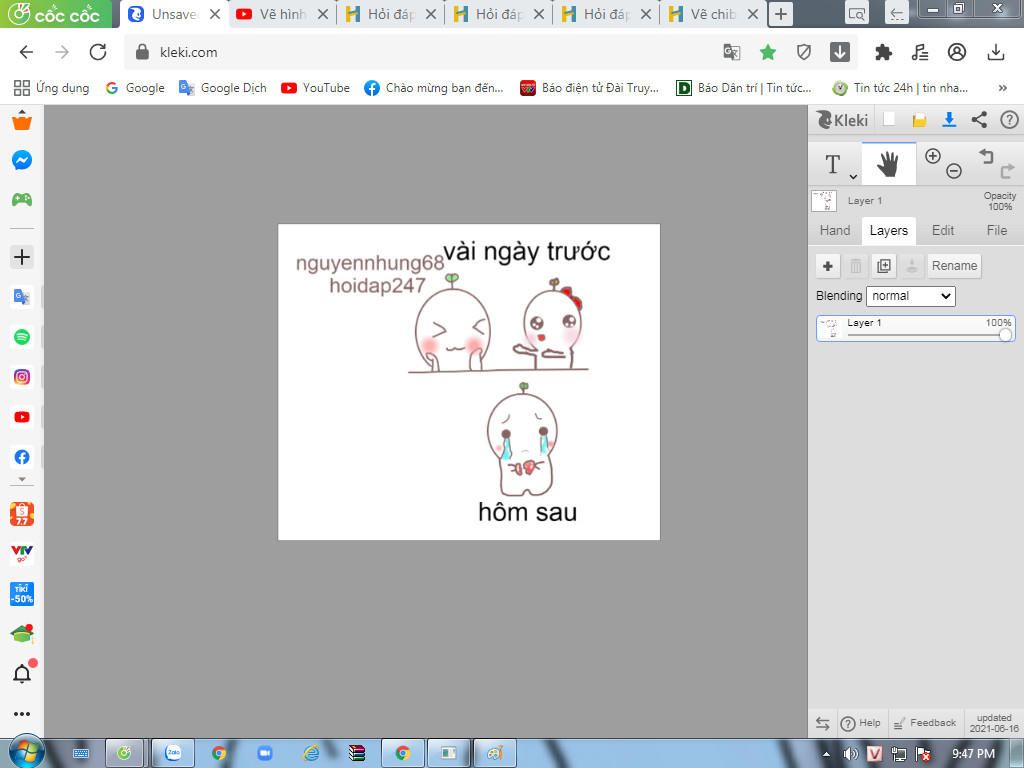Open an image using the yellow folder icon
The height and width of the screenshot is (768, 1024).
tap(920, 120)
